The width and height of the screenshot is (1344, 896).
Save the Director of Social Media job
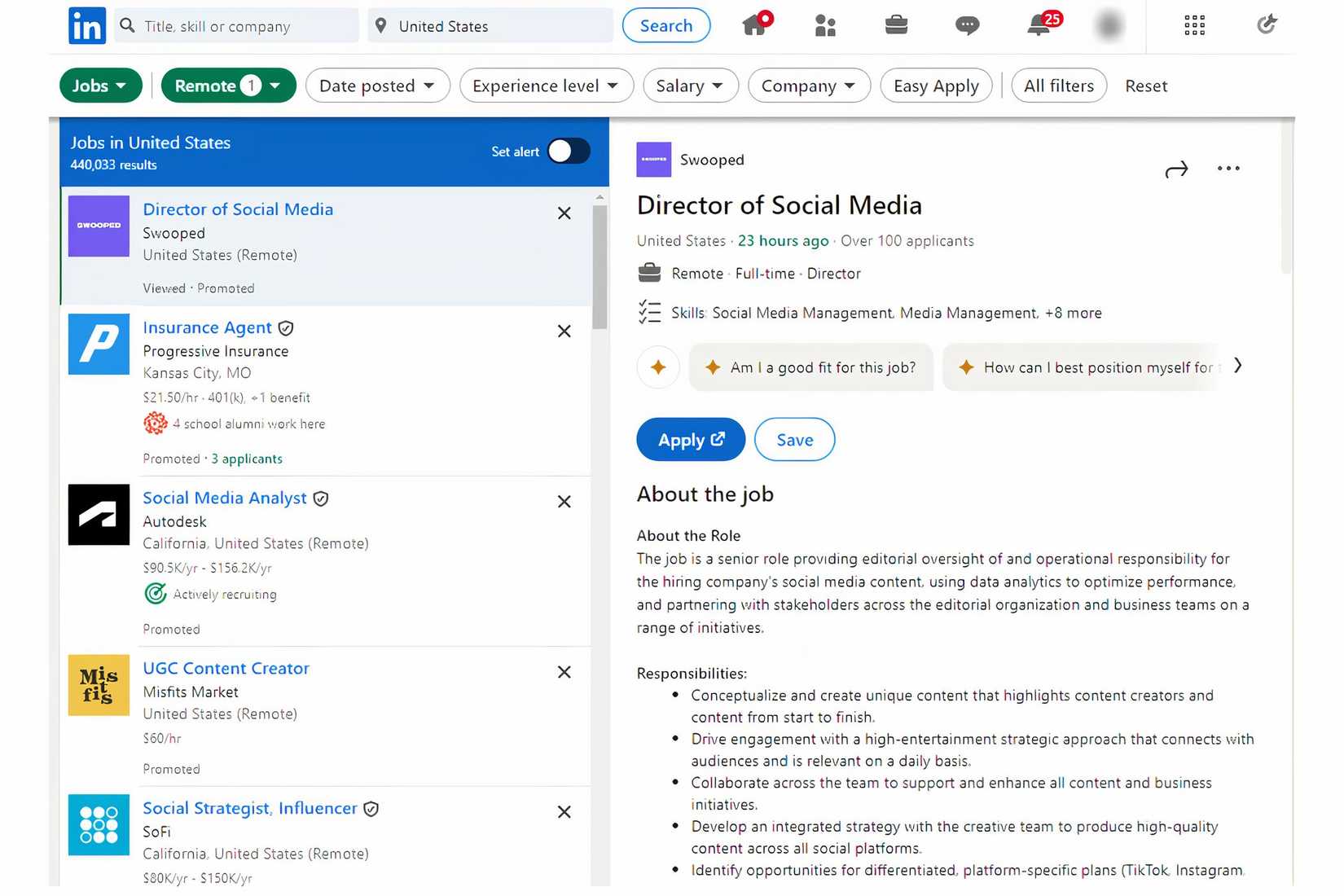pos(794,440)
